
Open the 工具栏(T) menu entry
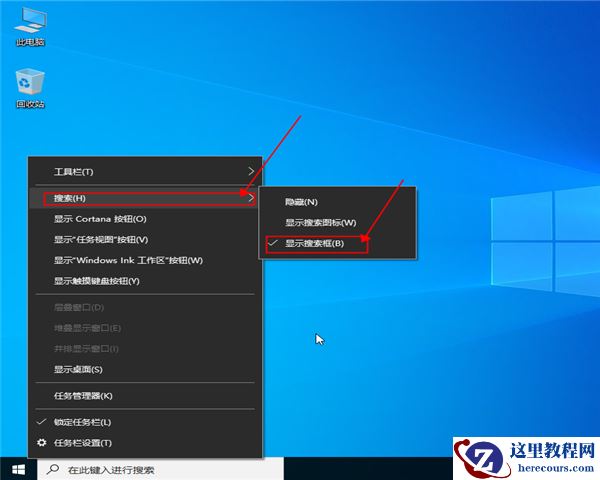145,171
